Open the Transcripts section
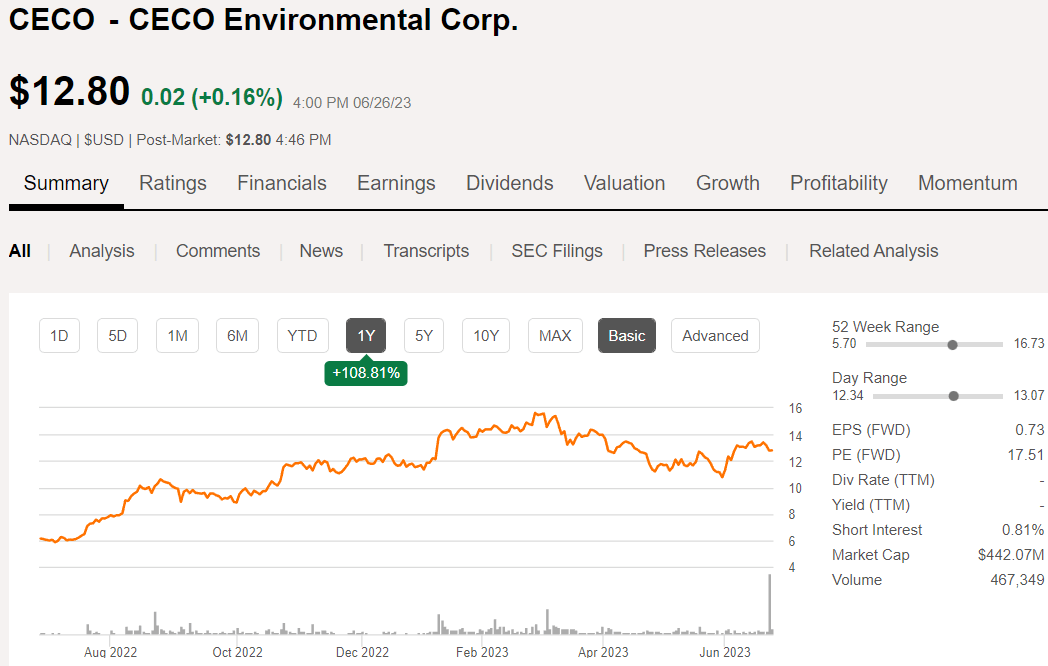Image resolution: width=1048 pixels, height=666 pixels. [x=426, y=251]
